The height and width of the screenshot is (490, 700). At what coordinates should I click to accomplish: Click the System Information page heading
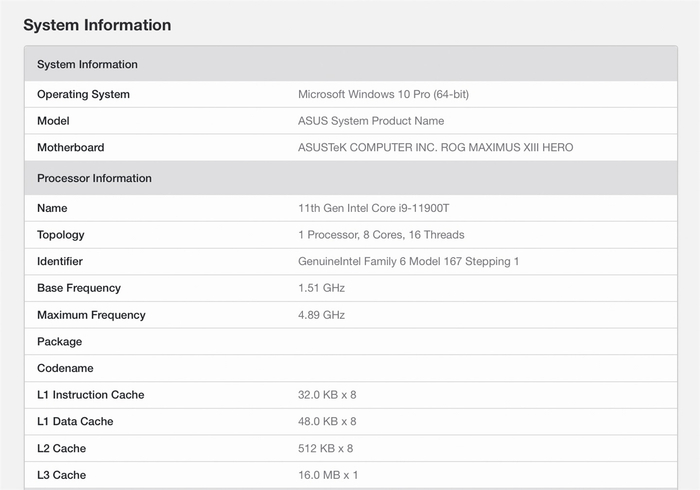(x=97, y=25)
